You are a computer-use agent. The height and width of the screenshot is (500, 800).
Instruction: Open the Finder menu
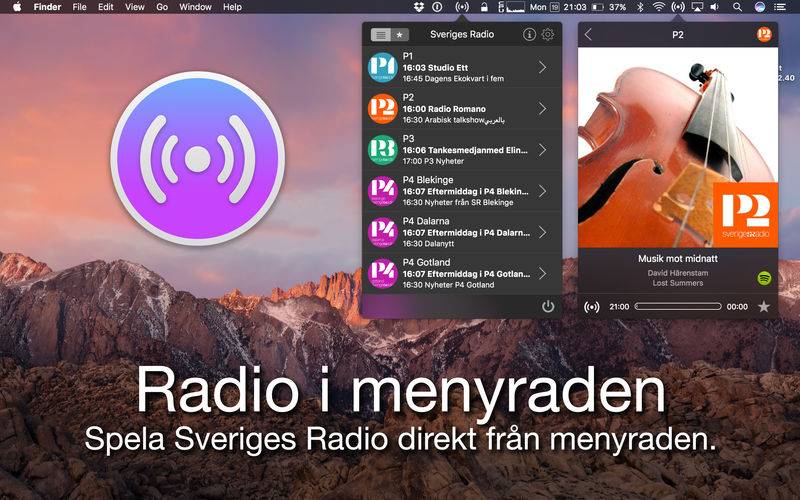[47, 7]
